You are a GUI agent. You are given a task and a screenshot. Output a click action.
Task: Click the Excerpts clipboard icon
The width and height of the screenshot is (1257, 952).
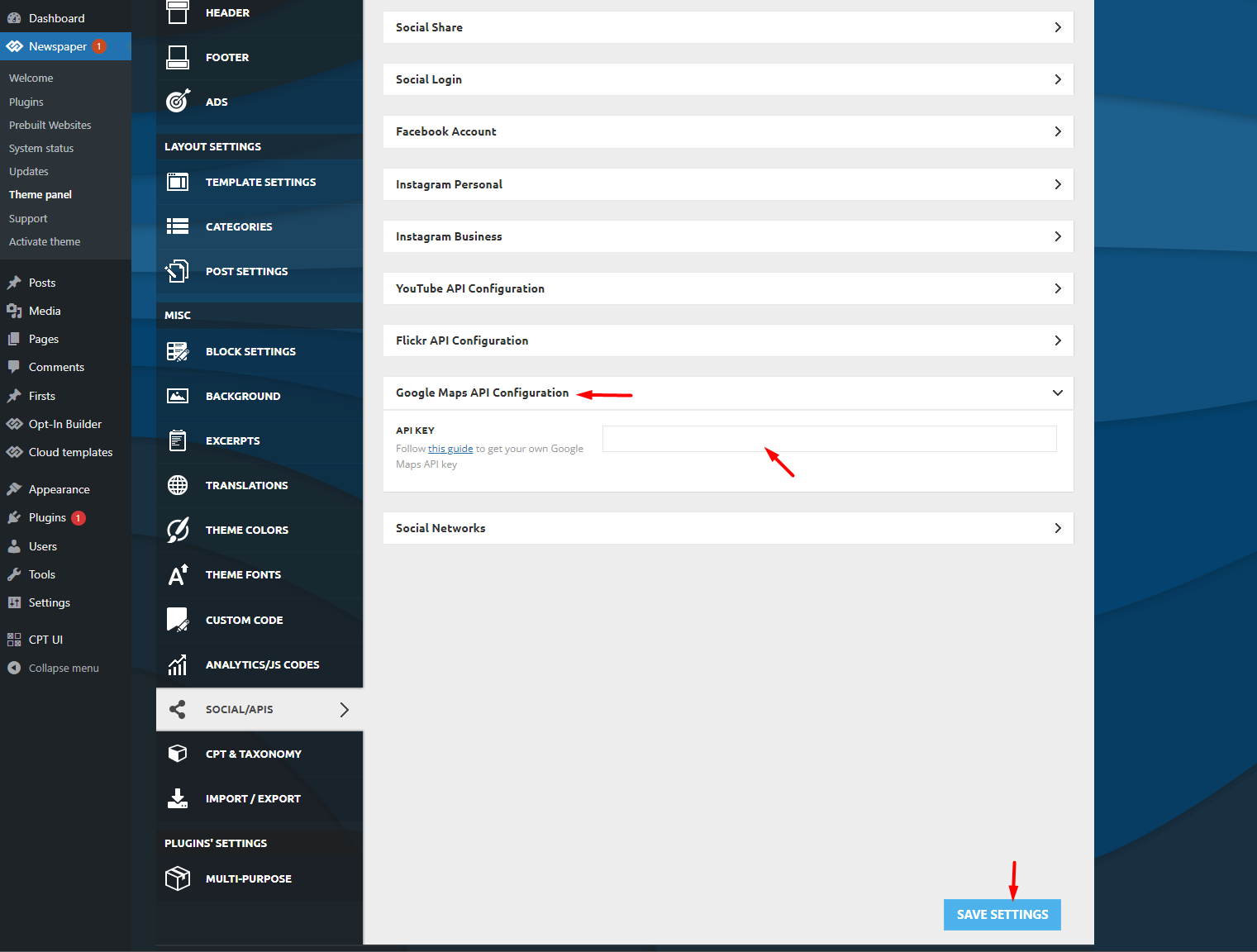(x=178, y=440)
